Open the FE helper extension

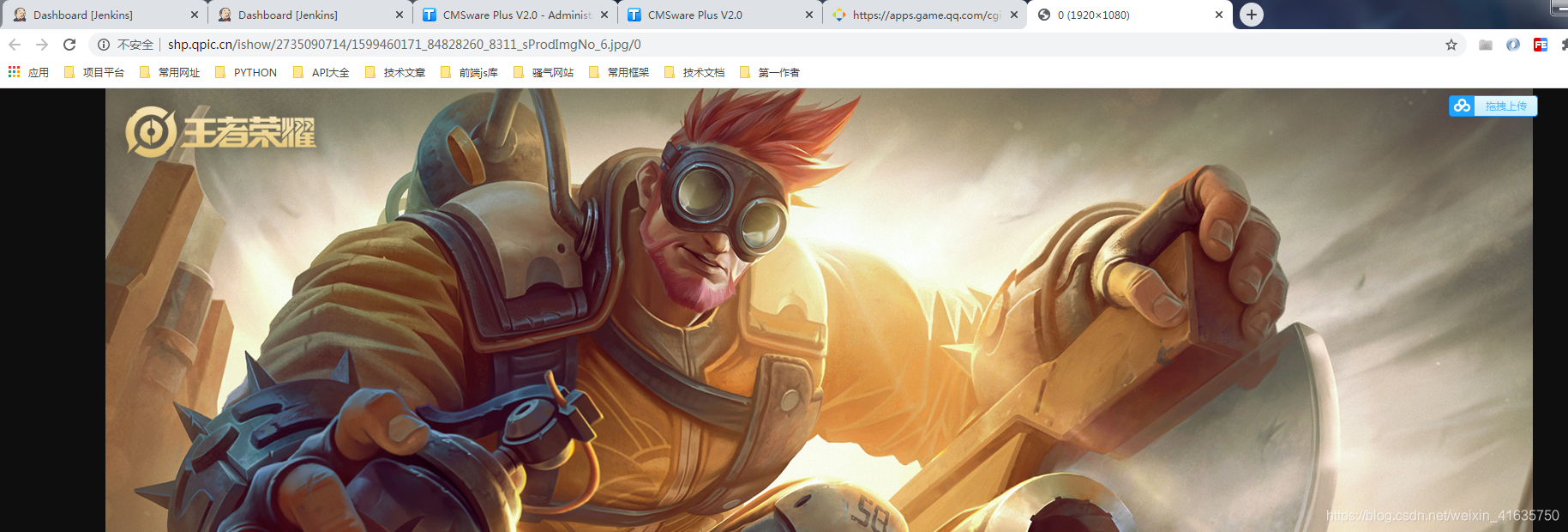1541,45
